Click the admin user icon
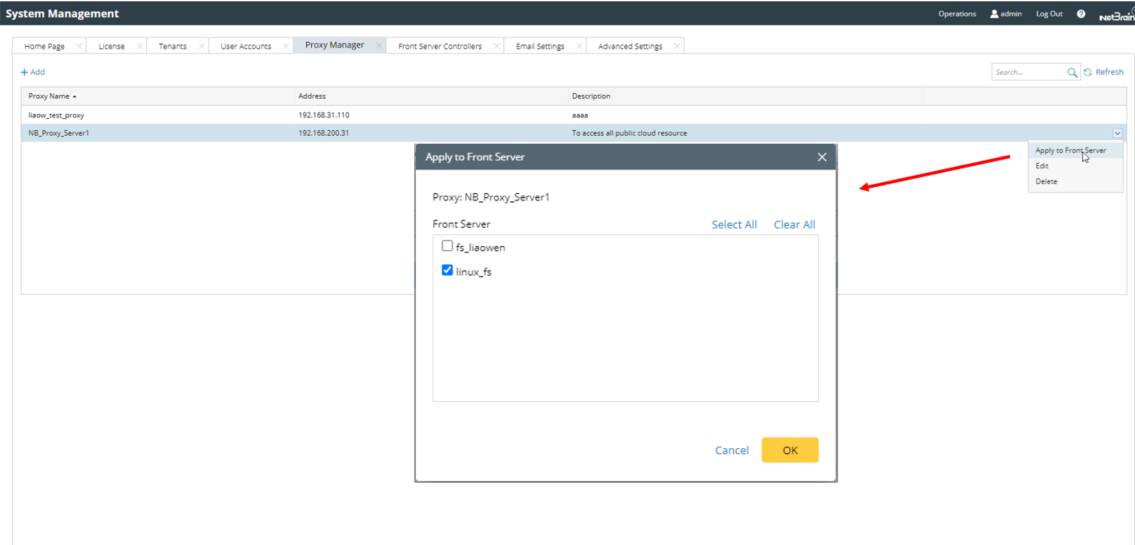This screenshot has width=1135, height=545. [x=994, y=14]
